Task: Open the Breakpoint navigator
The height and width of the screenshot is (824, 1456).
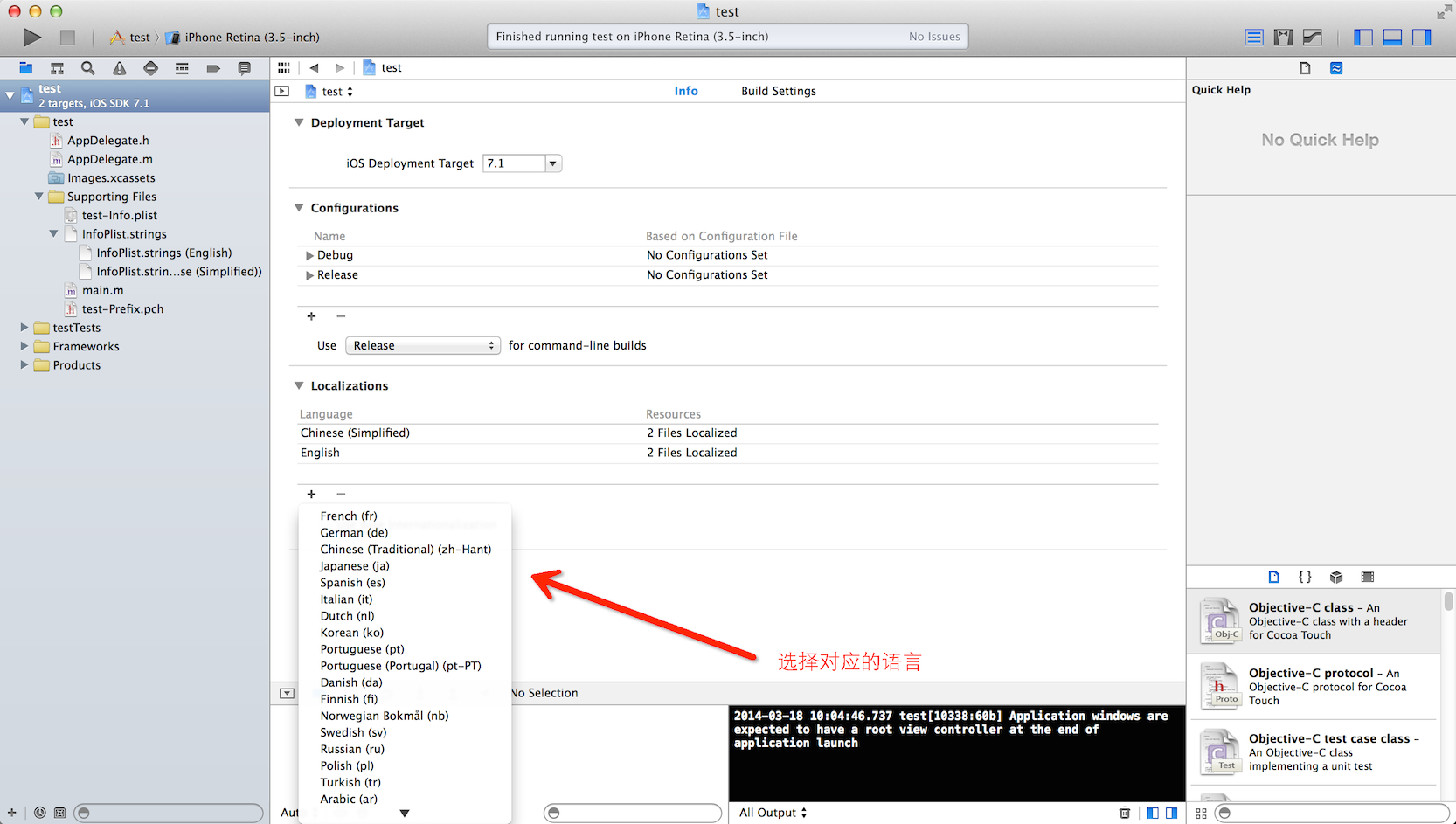Action: (213, 68)
